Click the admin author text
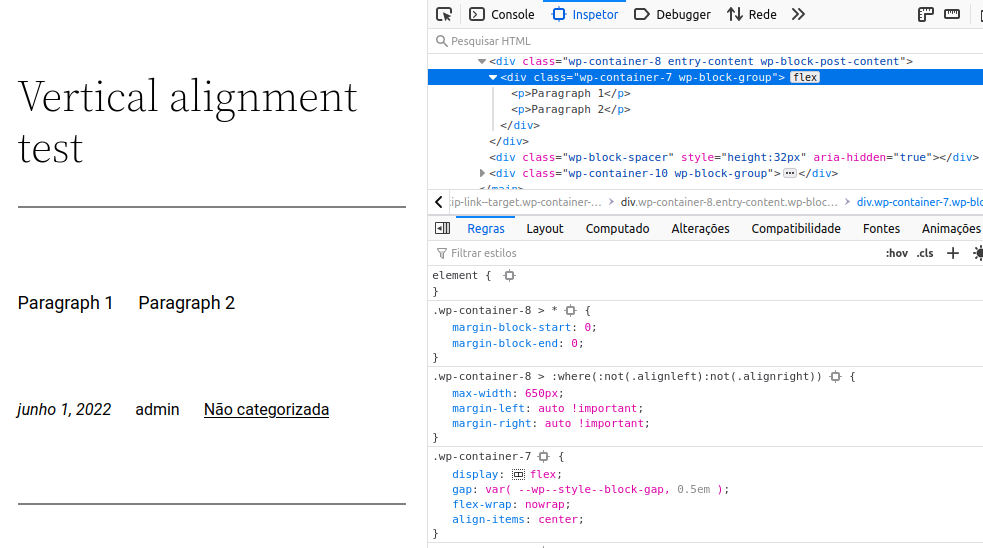 [157, 409]
